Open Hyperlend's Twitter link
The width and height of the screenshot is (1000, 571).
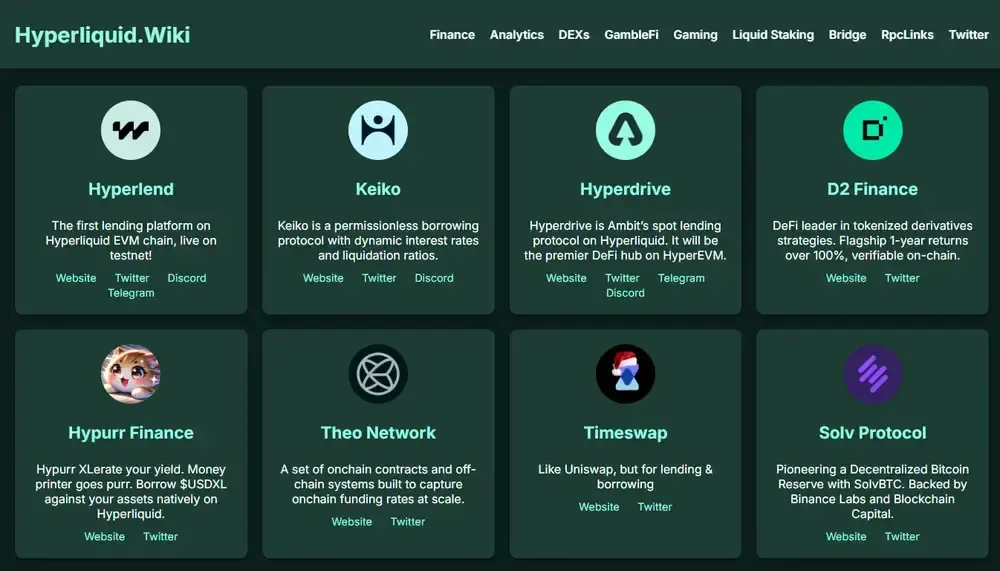click(132, 278)
